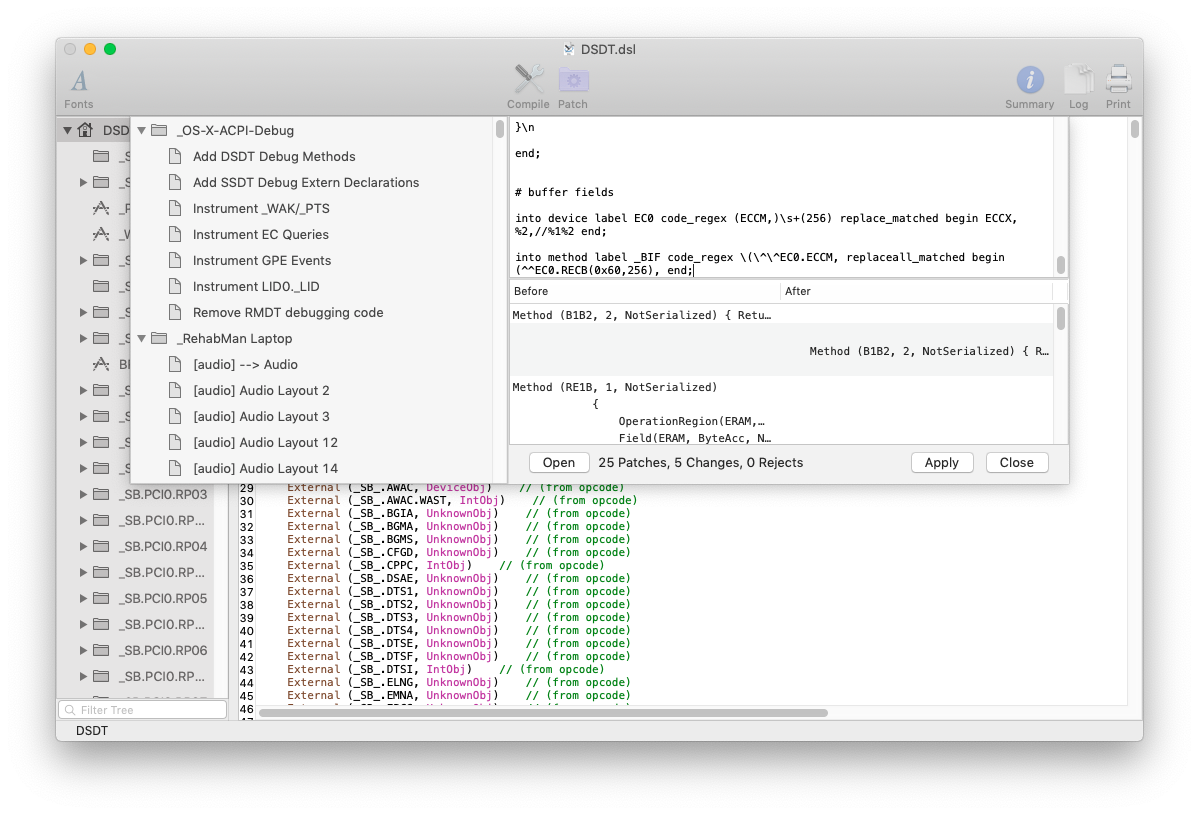Image resolution: width=1199 pixels, height=815 pixels.
Task: Click the DSDT home icon in tree
Action: click(x=86, y=130)
